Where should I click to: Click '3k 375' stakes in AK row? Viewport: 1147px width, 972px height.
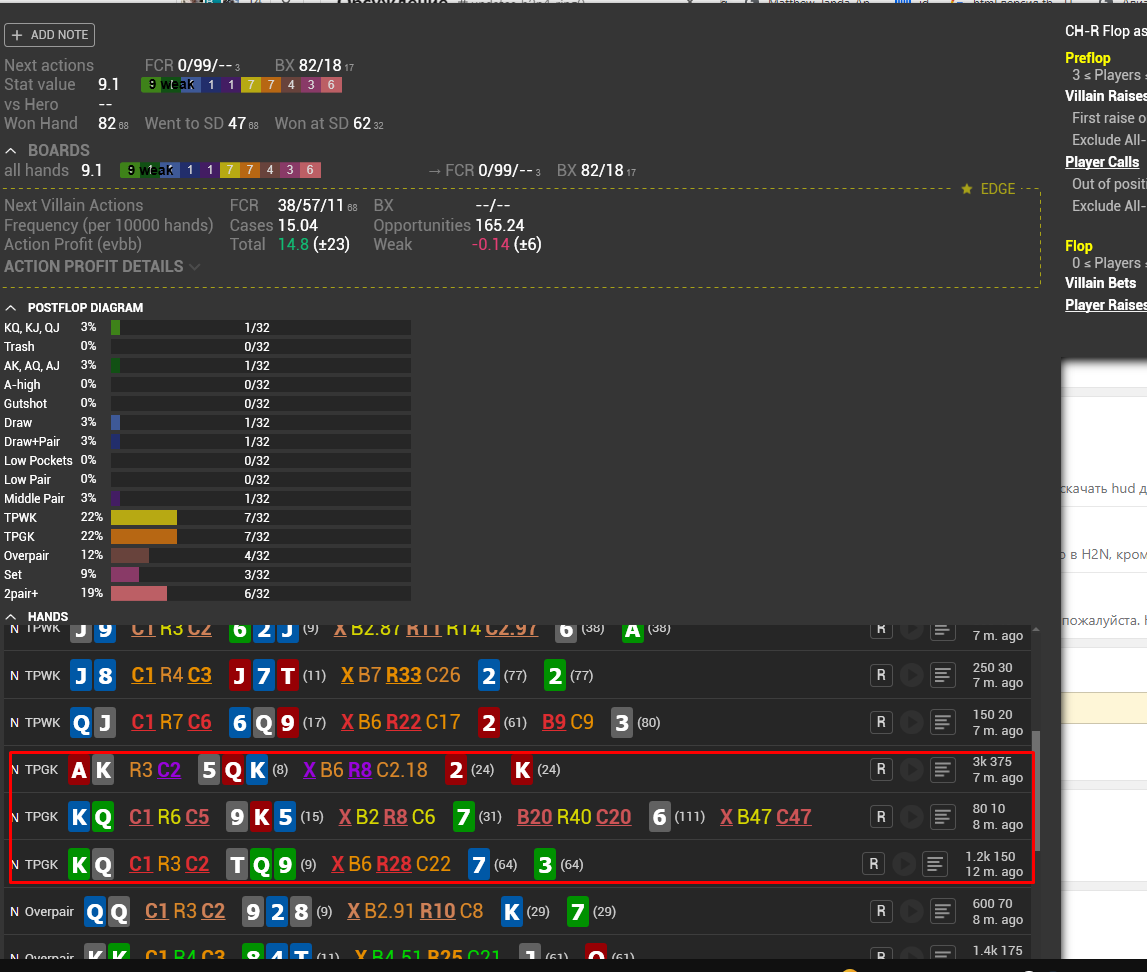[992, 761]
